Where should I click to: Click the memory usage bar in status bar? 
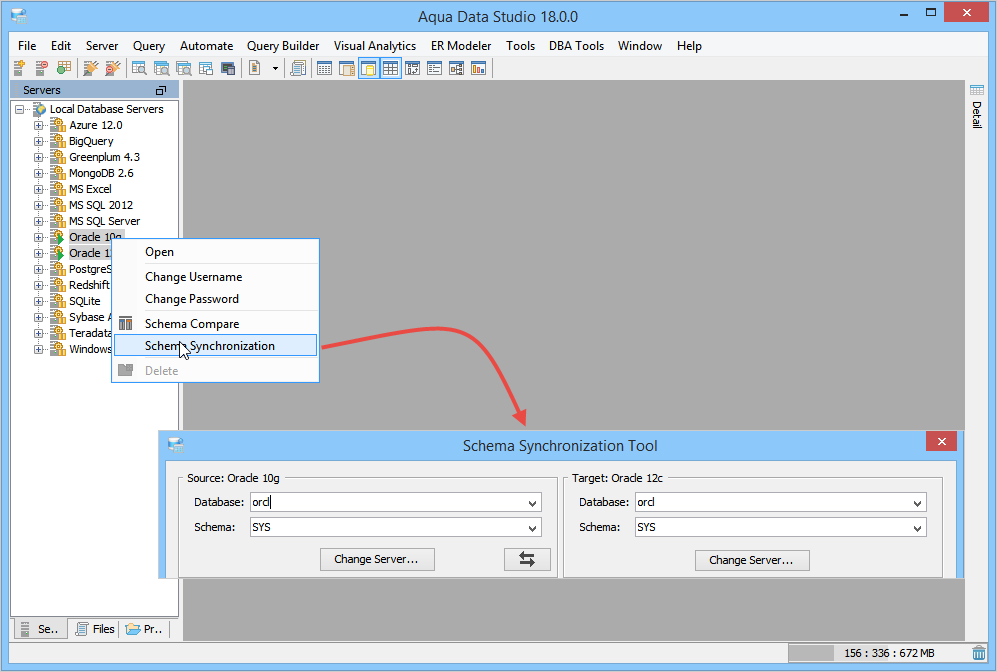[877, 653]
